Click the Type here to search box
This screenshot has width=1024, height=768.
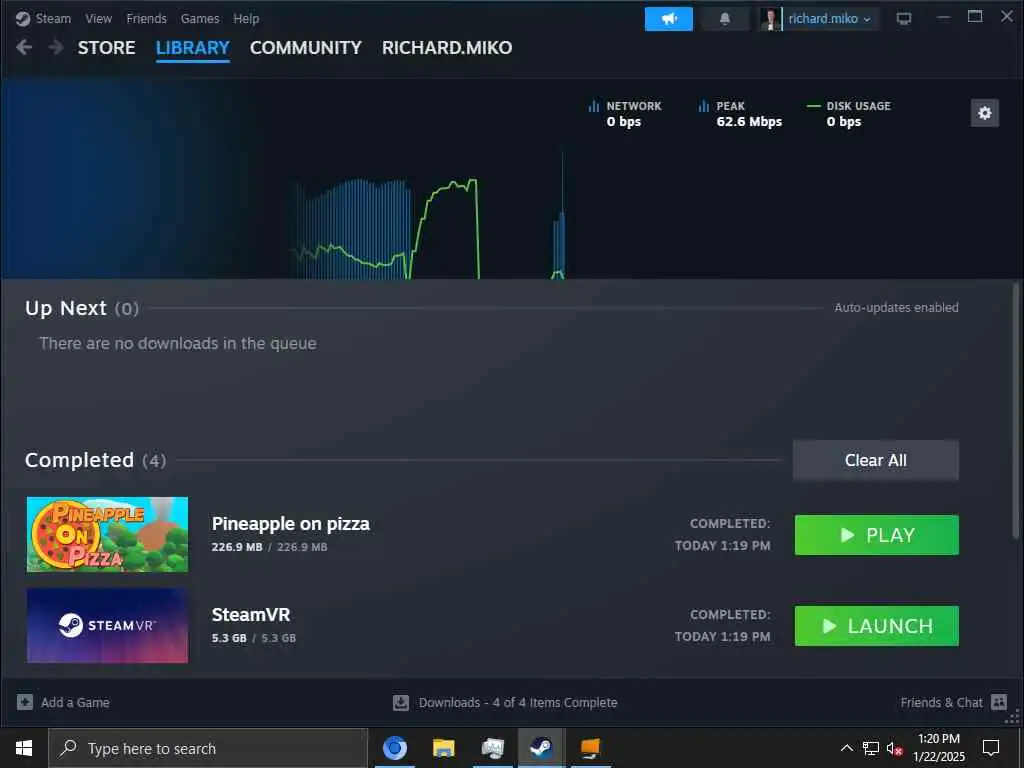click(x=208, y=748)
